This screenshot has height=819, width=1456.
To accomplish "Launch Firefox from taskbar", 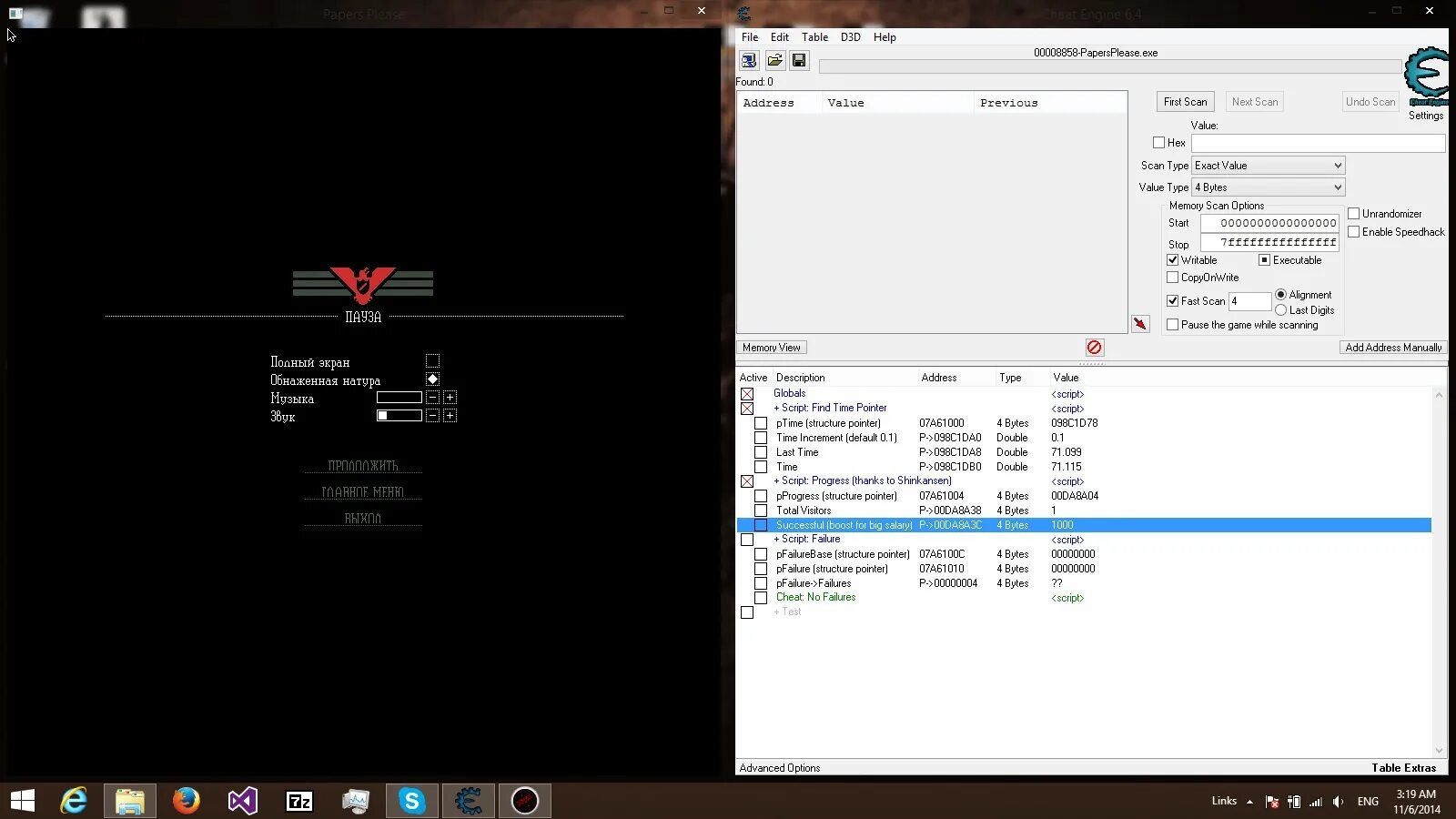I will click(x=187, y=801).
